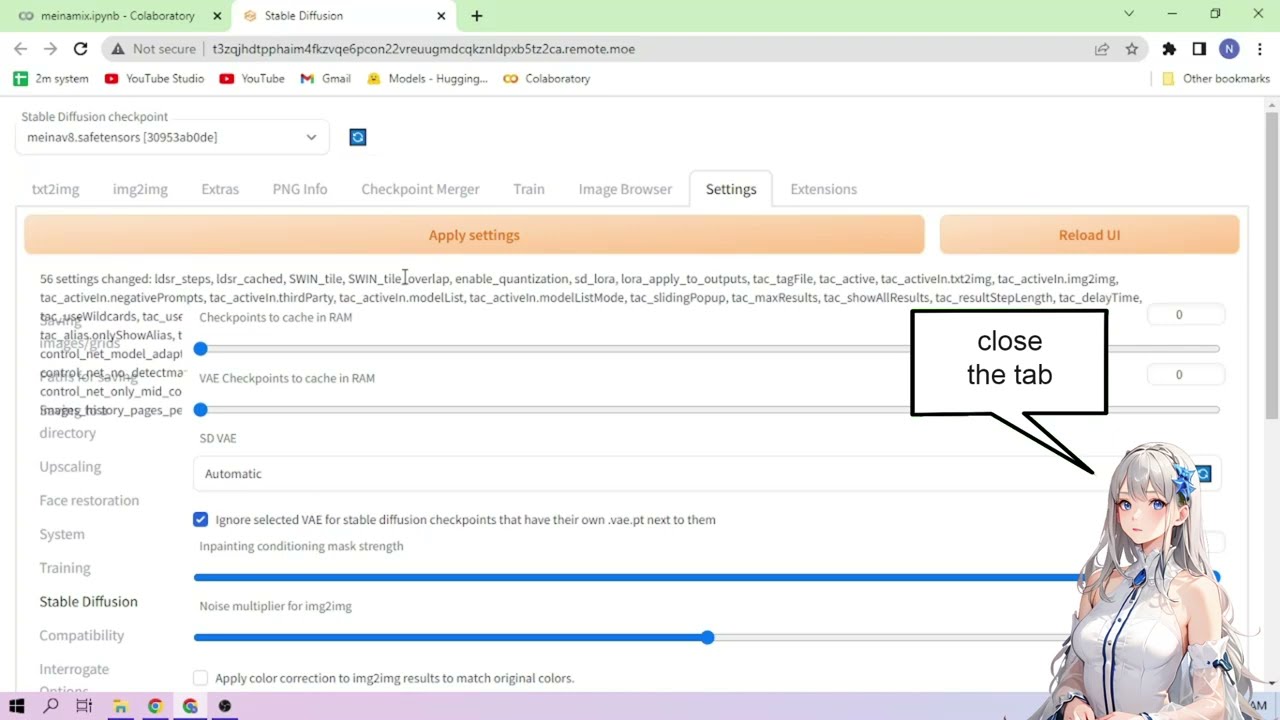Switch to the meinamix.ipynb Colaboratory tab
The width and height of the screenshot is (1280, 720).
pos(117,16)
